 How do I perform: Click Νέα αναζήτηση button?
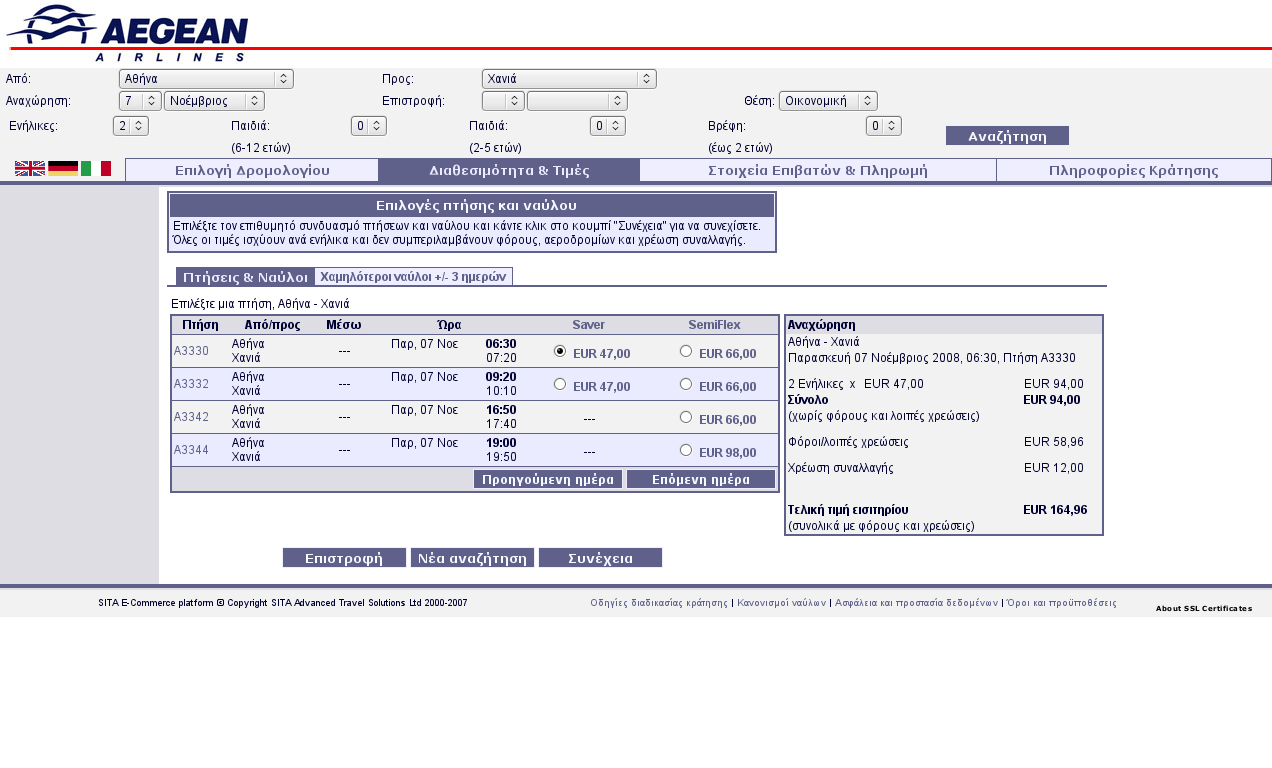(472, 558)
